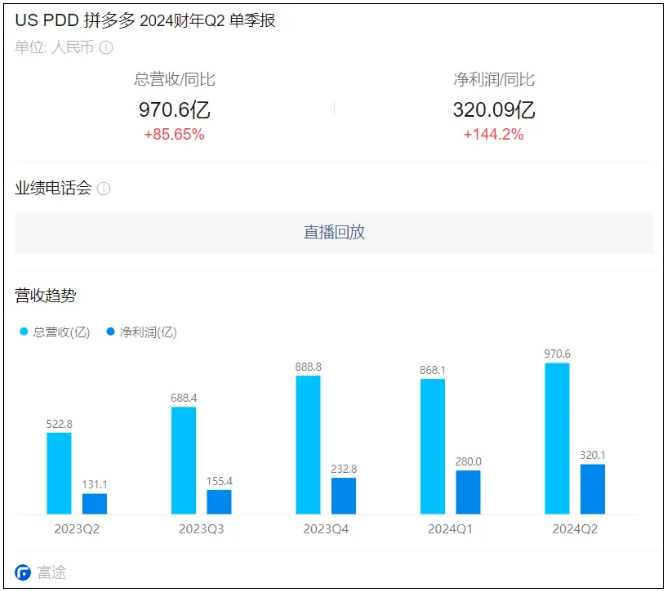This screenshot has height=591, width=667.
Task: Click the 净利润/同比 heading
Action: point(494,80)
